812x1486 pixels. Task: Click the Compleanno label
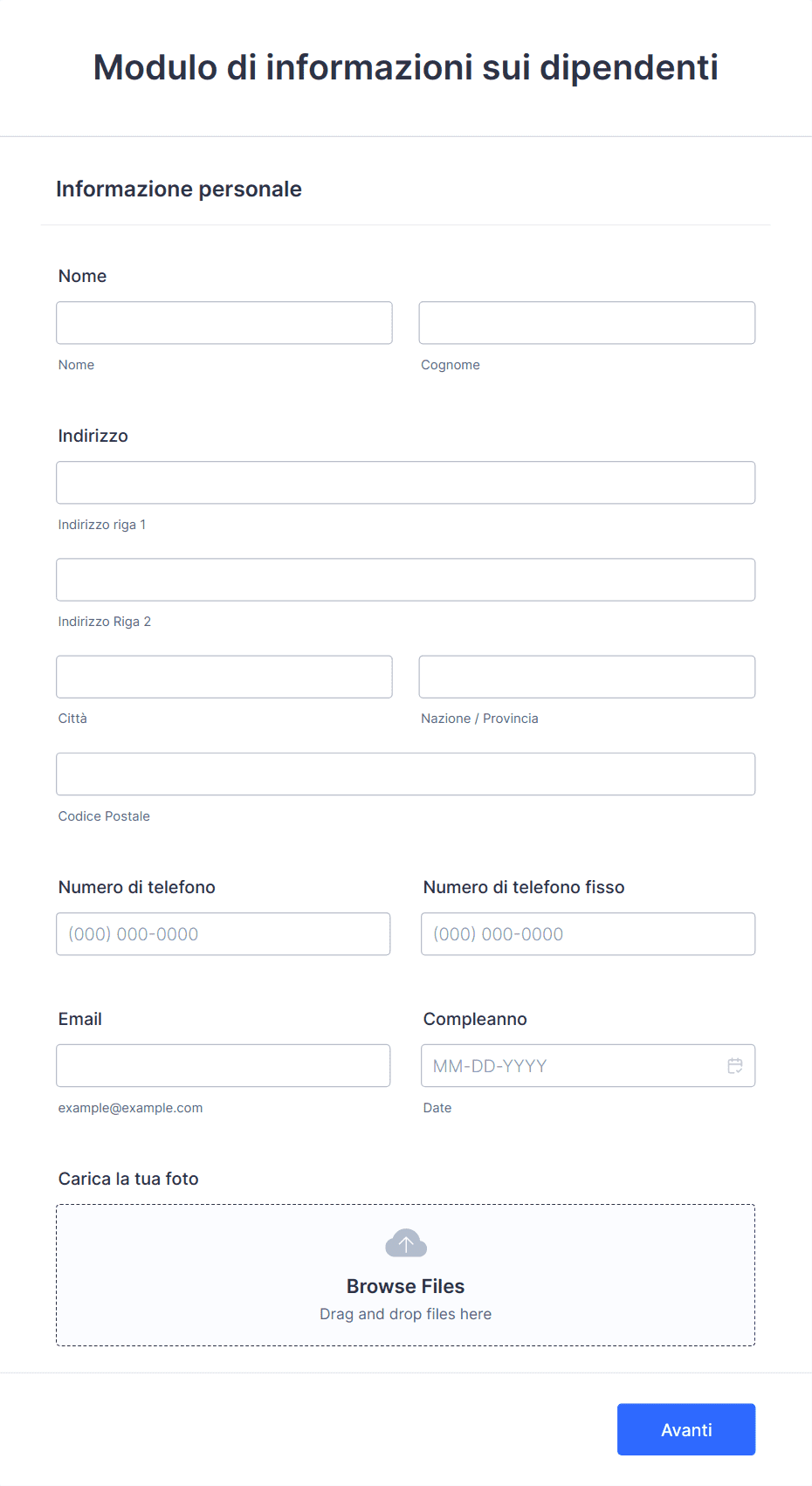(x=475, y=1019)
